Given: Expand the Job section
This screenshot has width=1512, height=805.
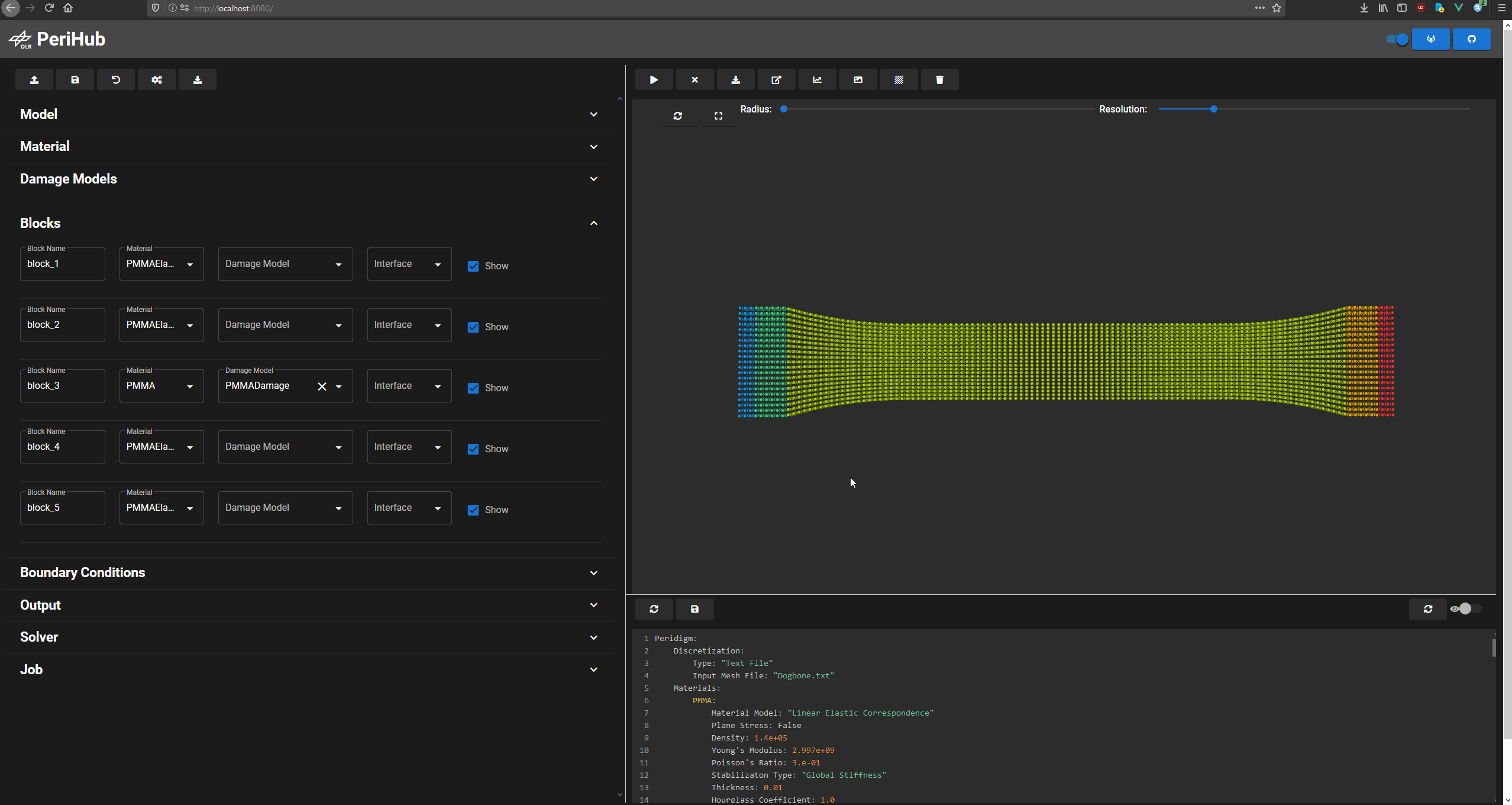Looking at the screenshot, I should tap(310, 669).
